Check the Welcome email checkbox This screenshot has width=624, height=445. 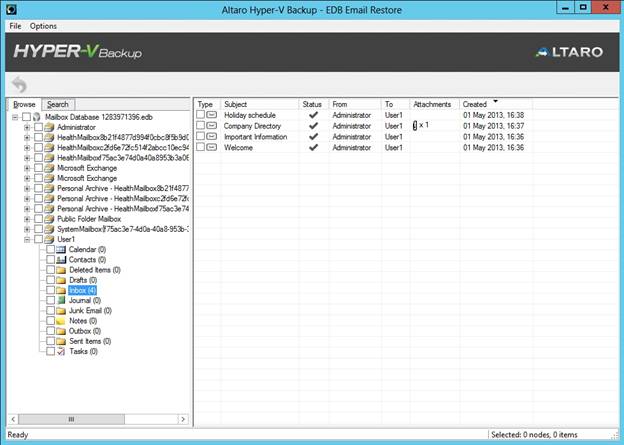(201, 147)
